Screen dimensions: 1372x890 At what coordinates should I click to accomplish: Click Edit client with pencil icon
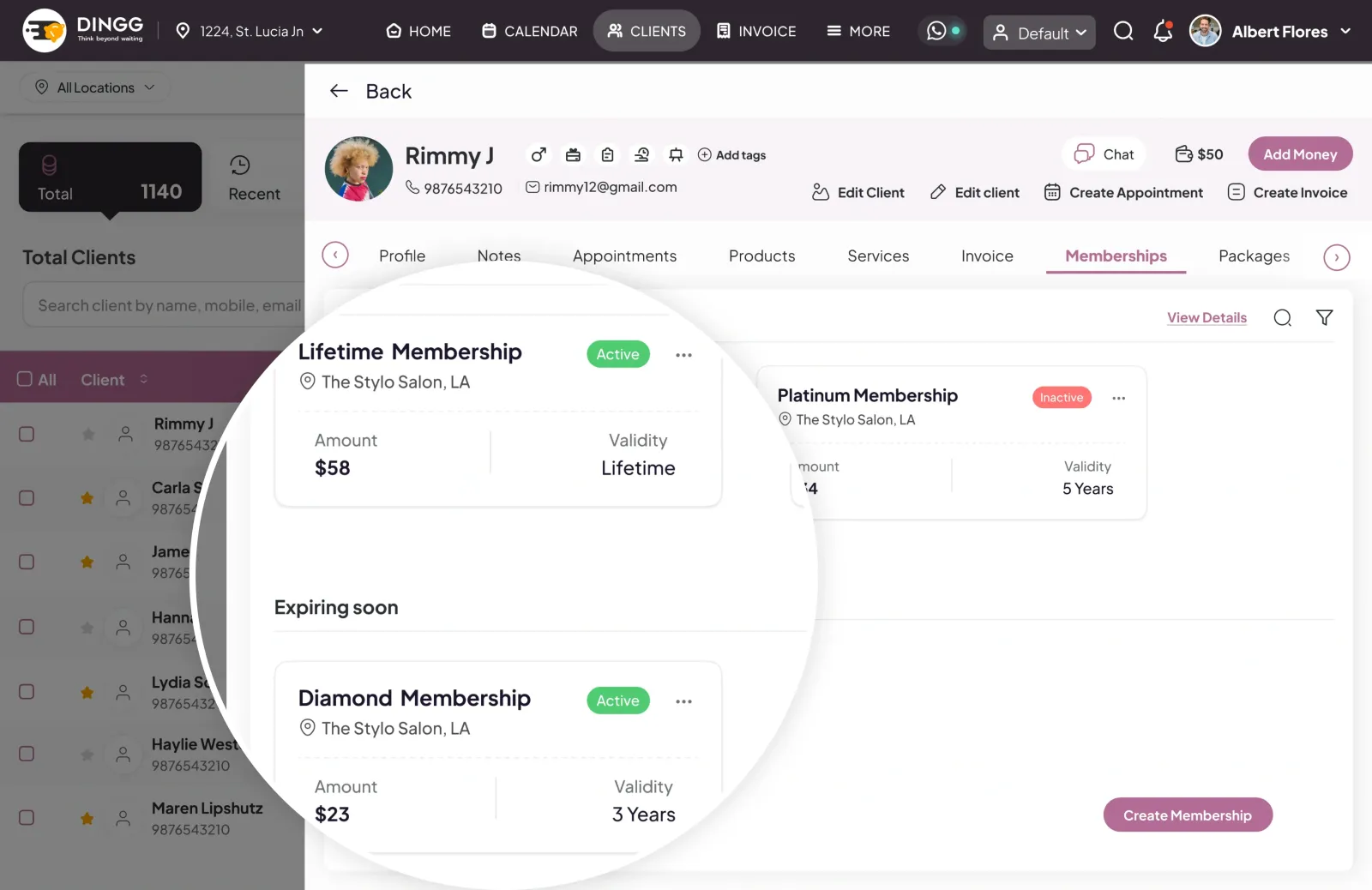tap(975, 193)
